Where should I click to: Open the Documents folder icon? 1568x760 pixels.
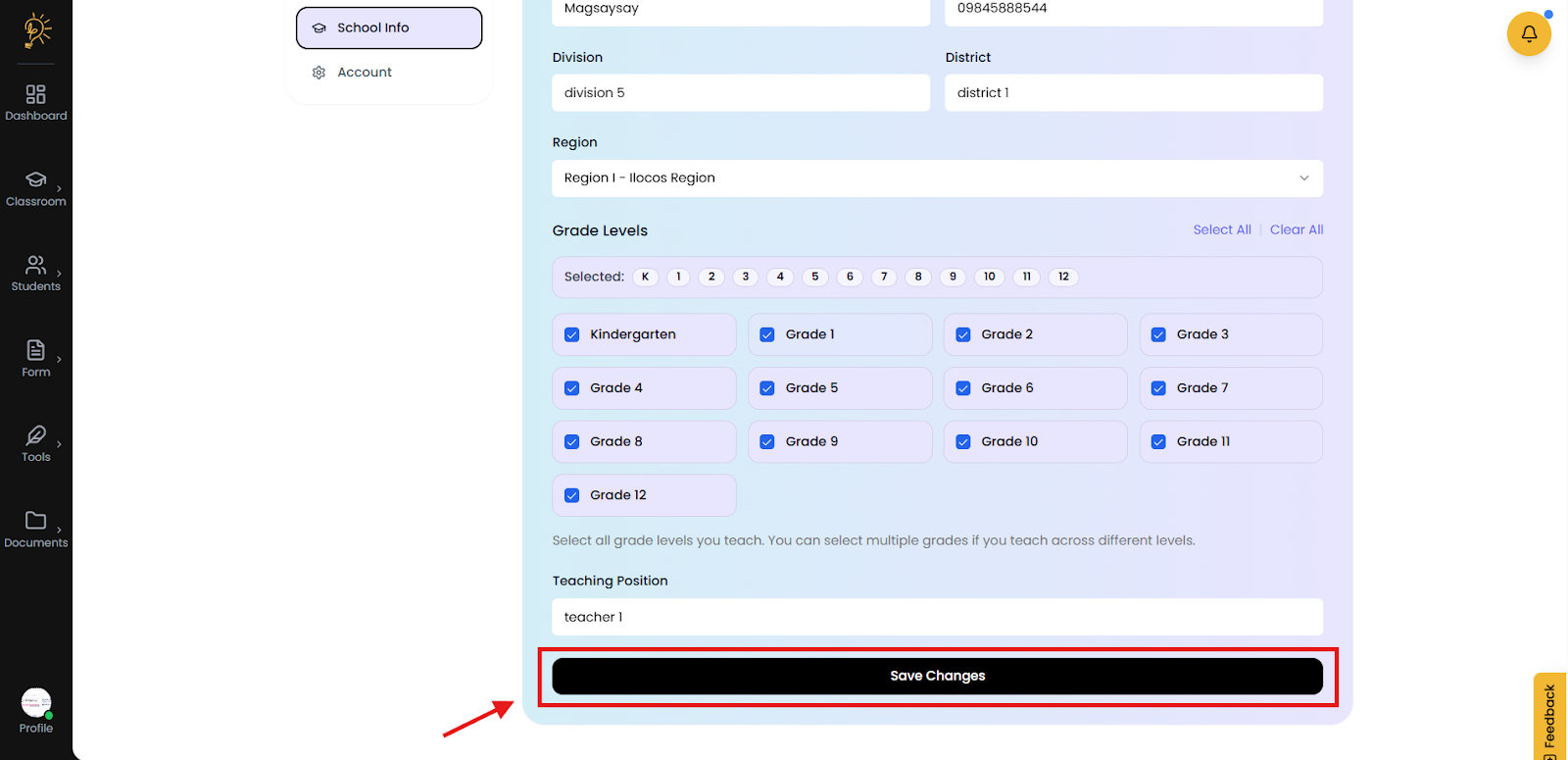click(35, 521)
